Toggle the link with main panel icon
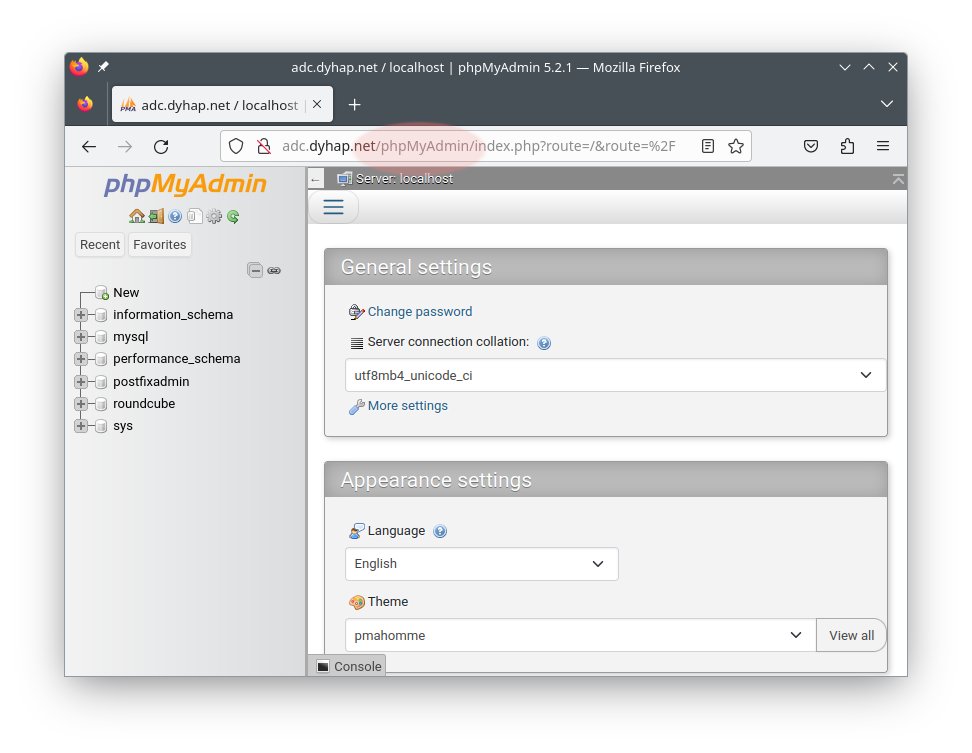Screen dimensions: 972x753 [274, 270]
